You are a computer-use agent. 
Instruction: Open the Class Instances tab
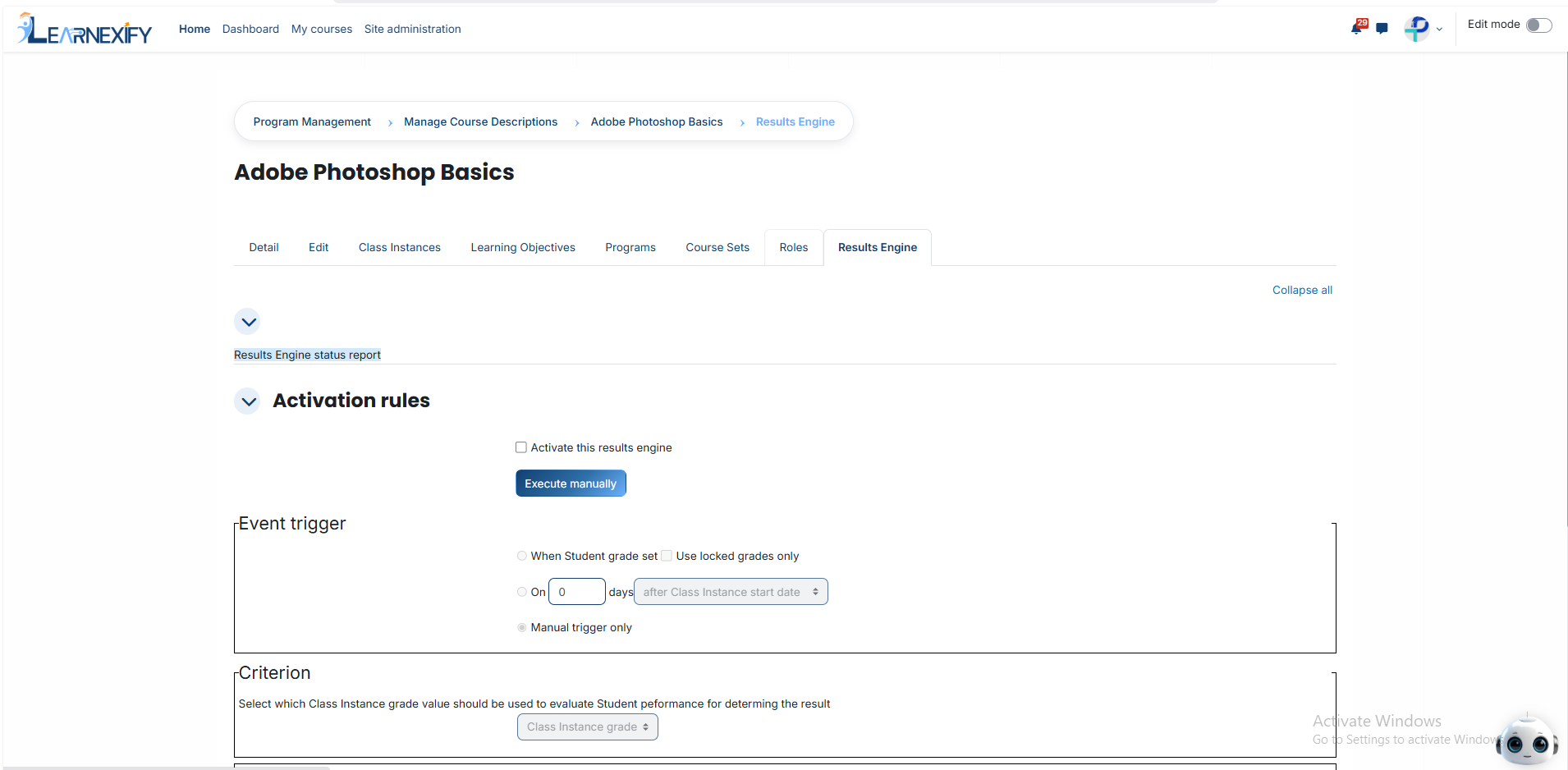(x=400, y=247)
